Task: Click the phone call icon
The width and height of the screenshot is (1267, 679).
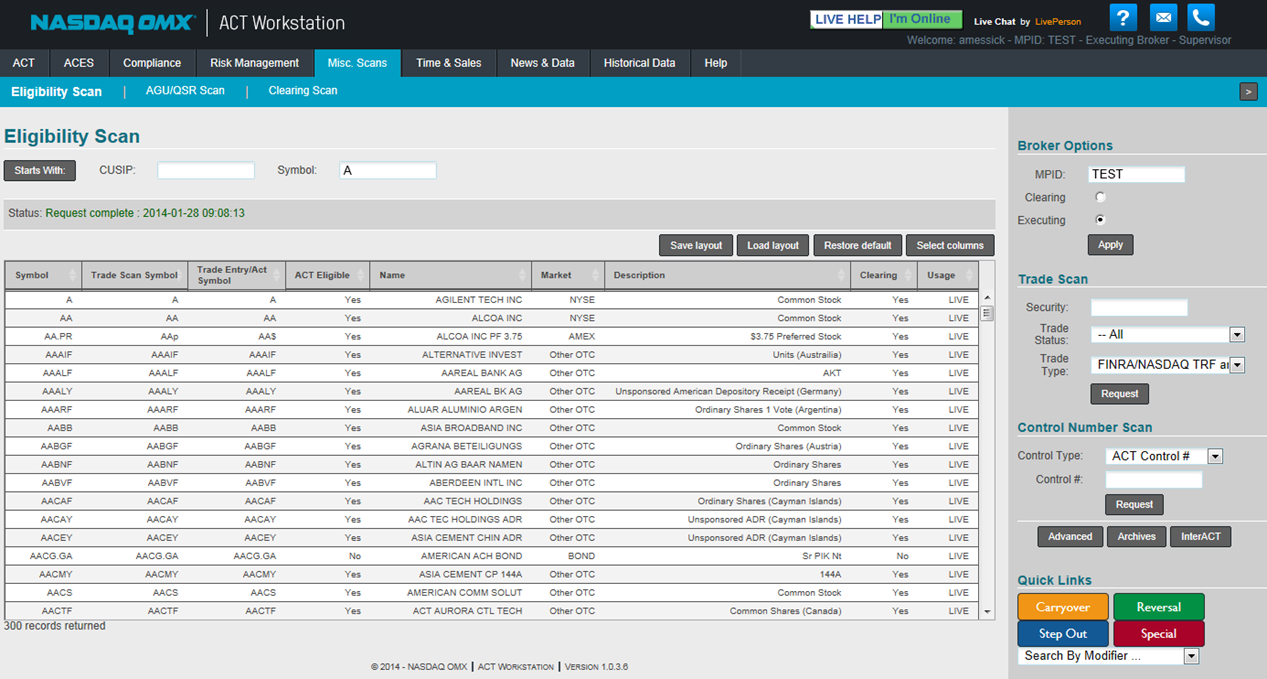Action: coord(1201,17)
